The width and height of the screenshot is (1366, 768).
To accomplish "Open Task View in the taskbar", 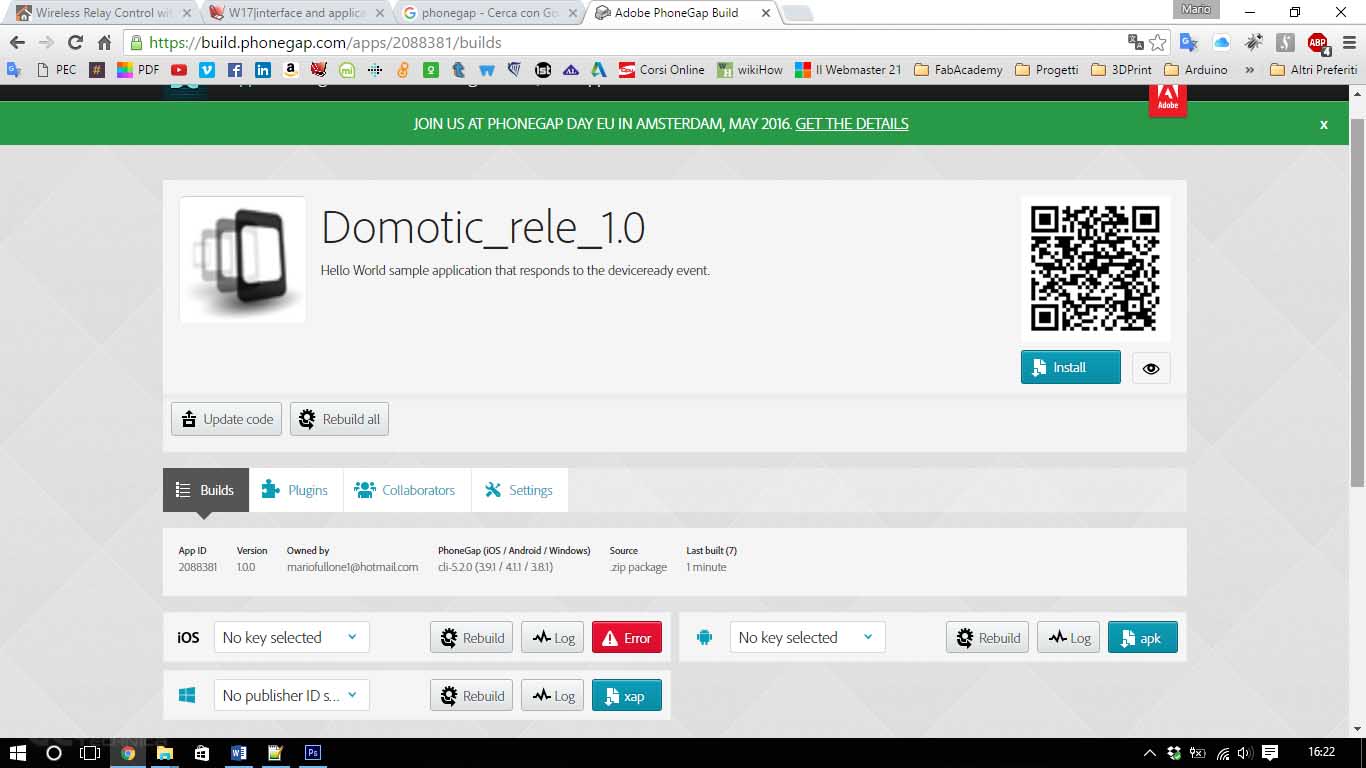I will [x=90, y=753].
